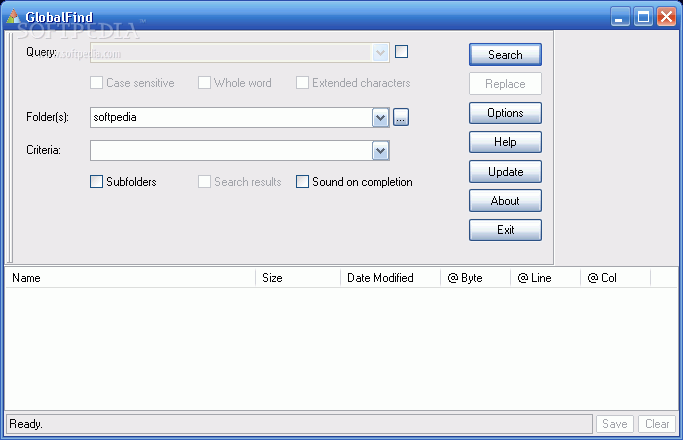Sort results by the @ Line column
683x440 pixels.
coord(546,278)
